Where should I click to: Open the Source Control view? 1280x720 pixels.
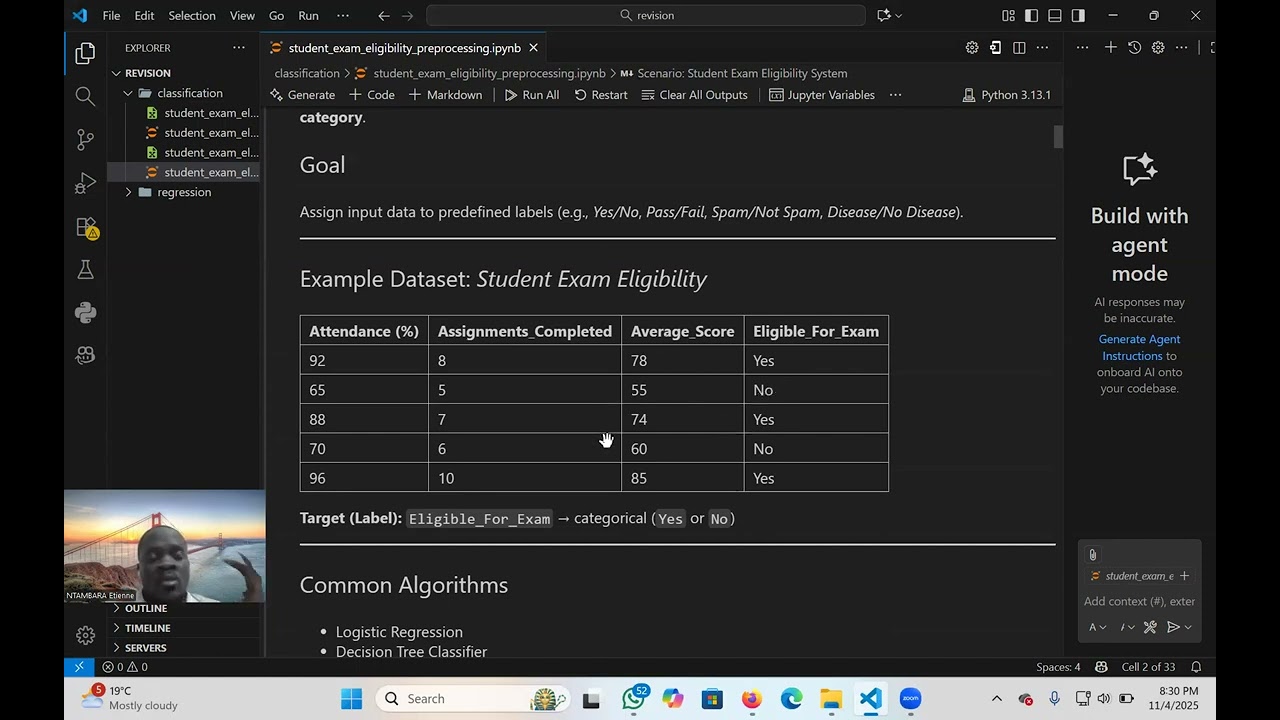click(x=85, y=140)
